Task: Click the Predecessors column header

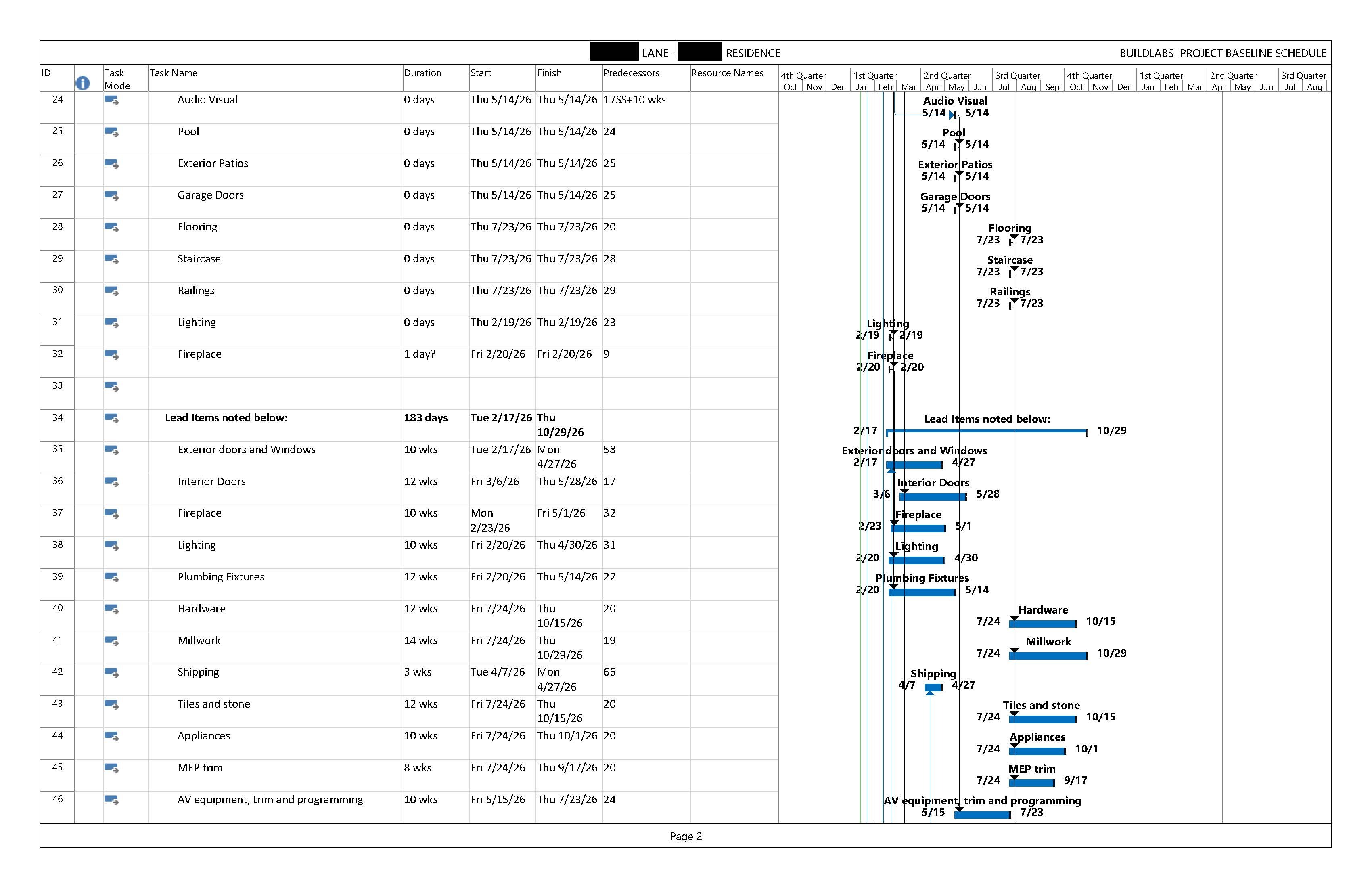Action: coord(631,73)
